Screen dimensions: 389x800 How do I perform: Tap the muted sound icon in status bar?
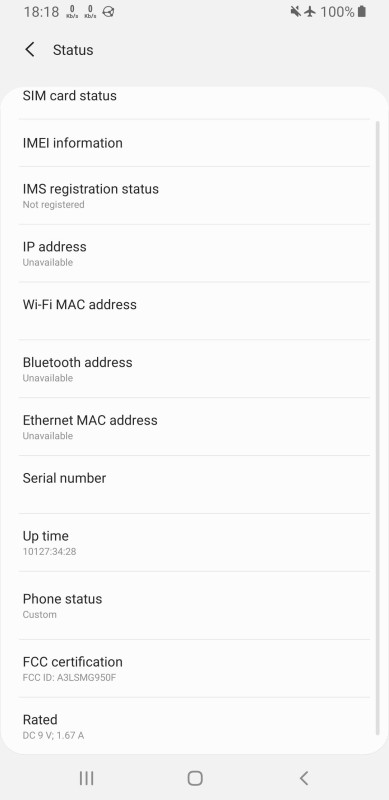[296, 11]
